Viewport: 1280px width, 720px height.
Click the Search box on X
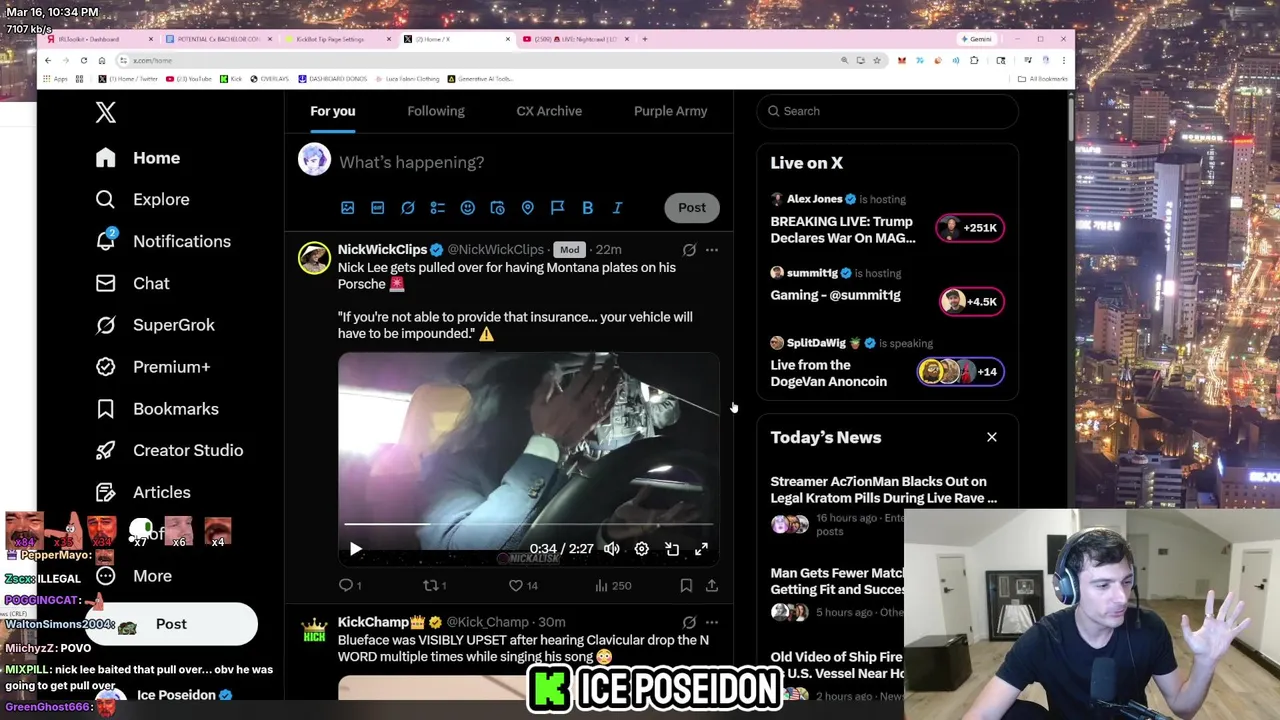coord(887,111)
